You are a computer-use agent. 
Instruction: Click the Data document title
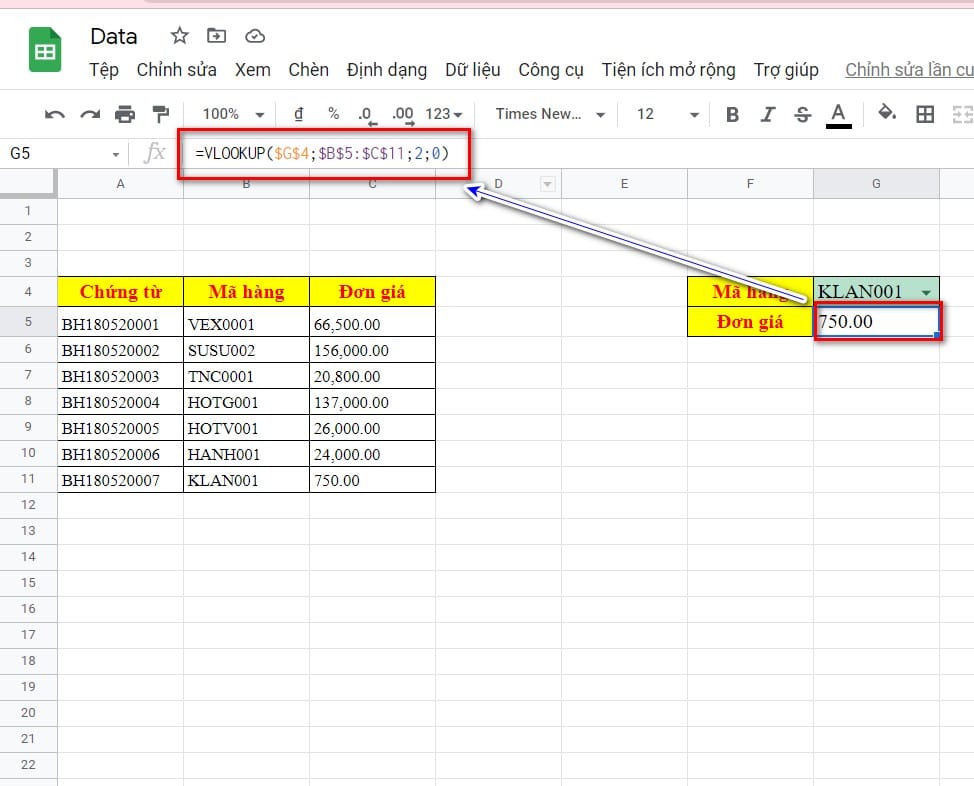(x=114, y=36)
